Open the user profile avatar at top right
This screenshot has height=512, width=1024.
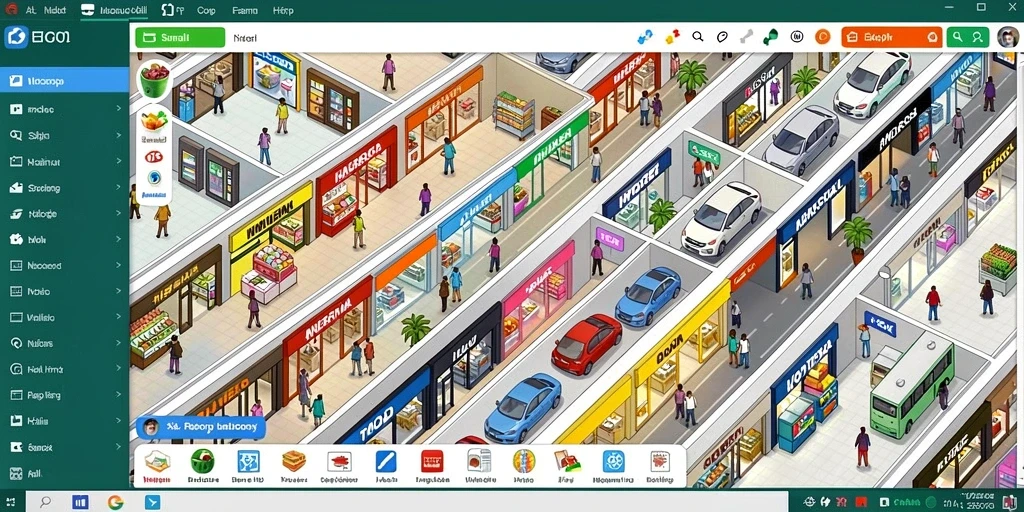click(x=1008, y=37)
